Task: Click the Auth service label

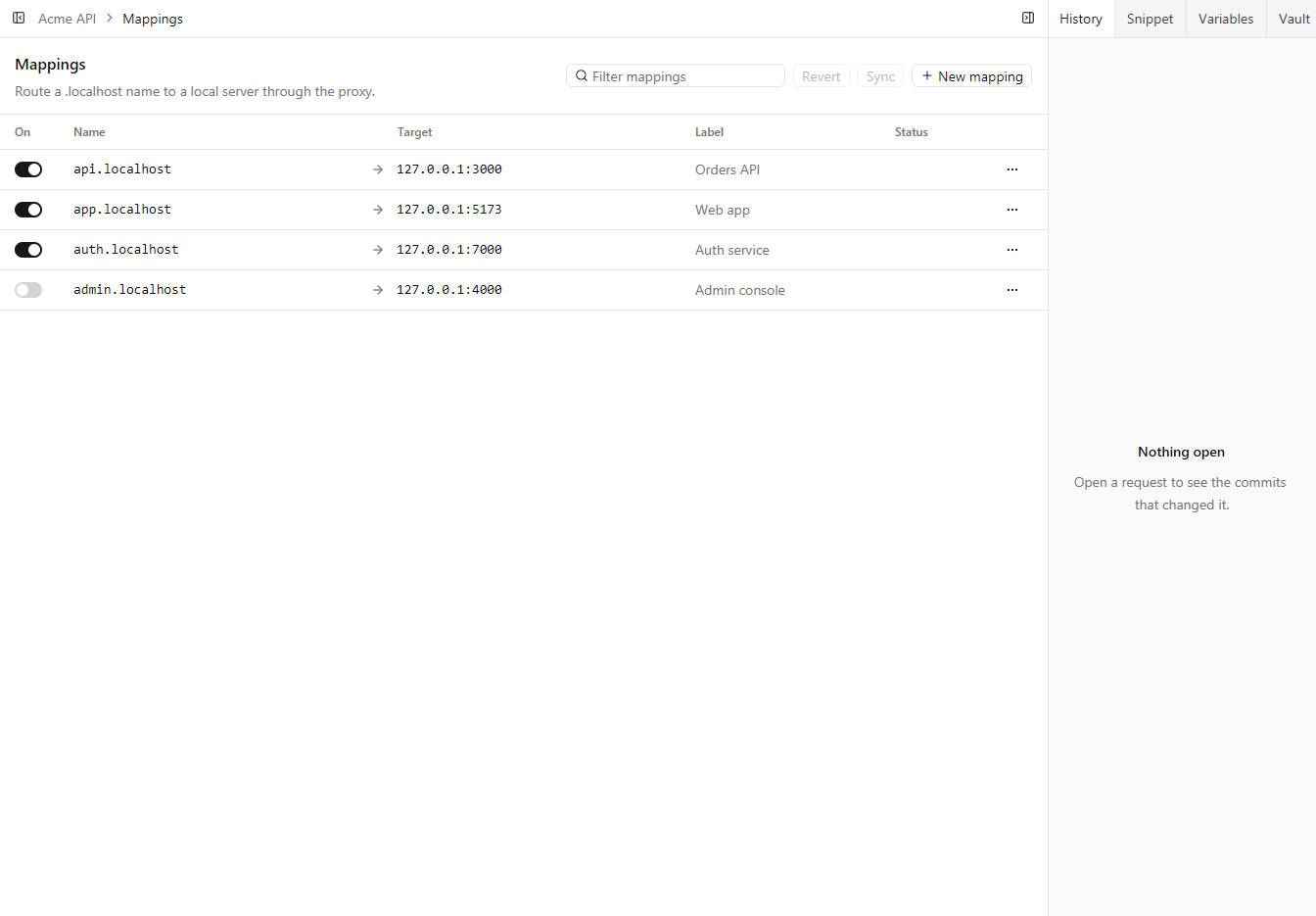Action: tap(732, 250)
